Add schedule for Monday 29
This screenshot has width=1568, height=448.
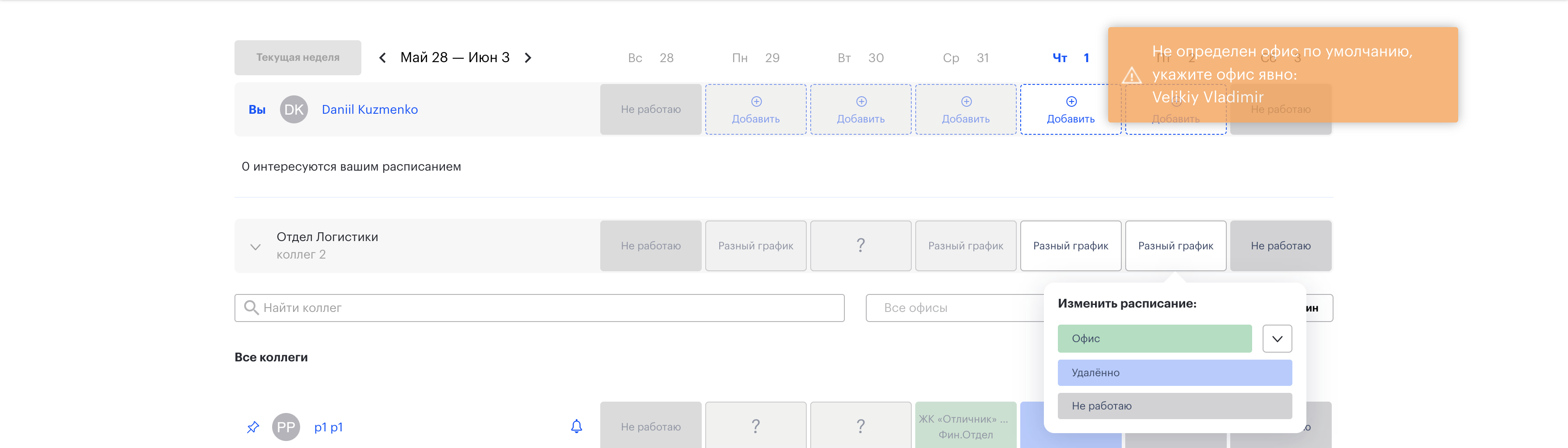756,109
